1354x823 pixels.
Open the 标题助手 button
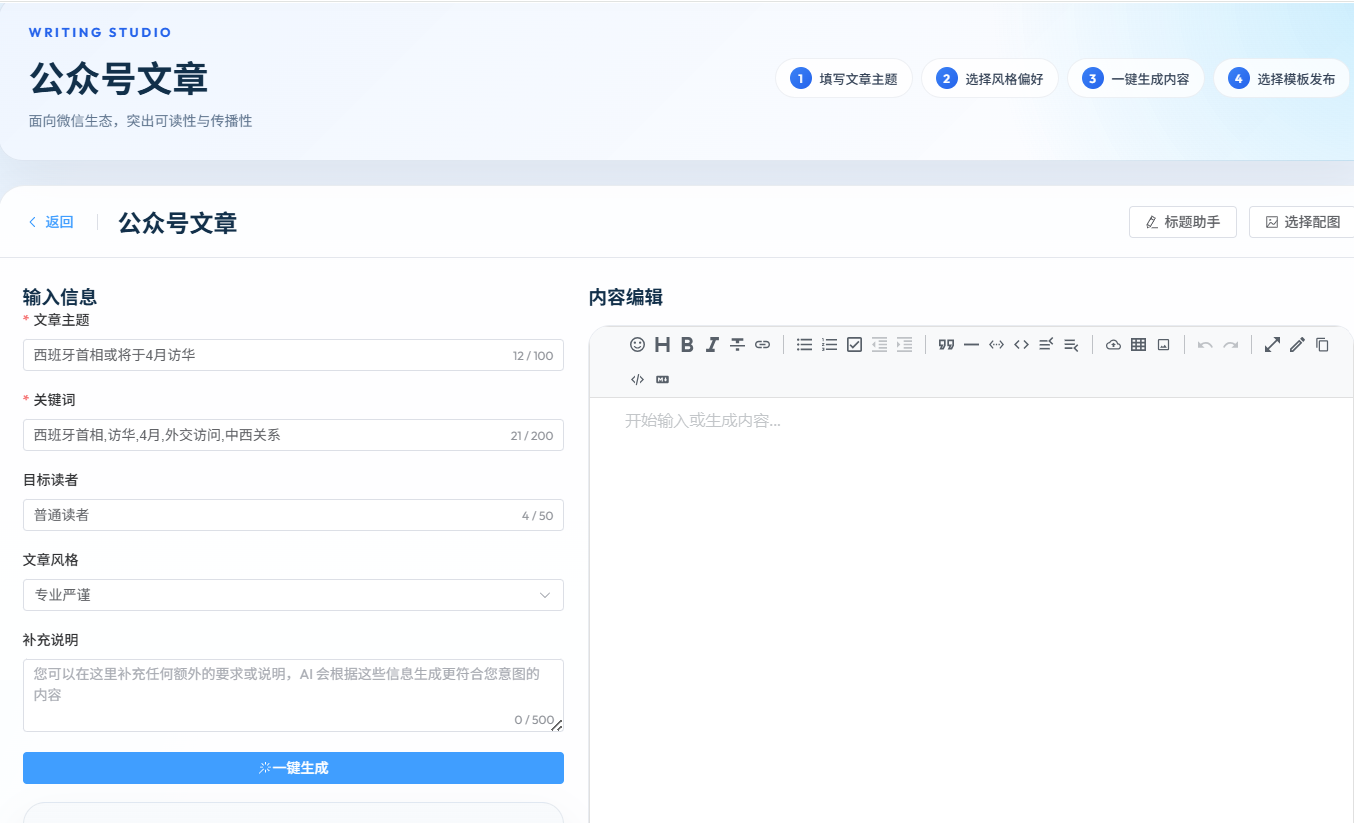coord(1182,222)
